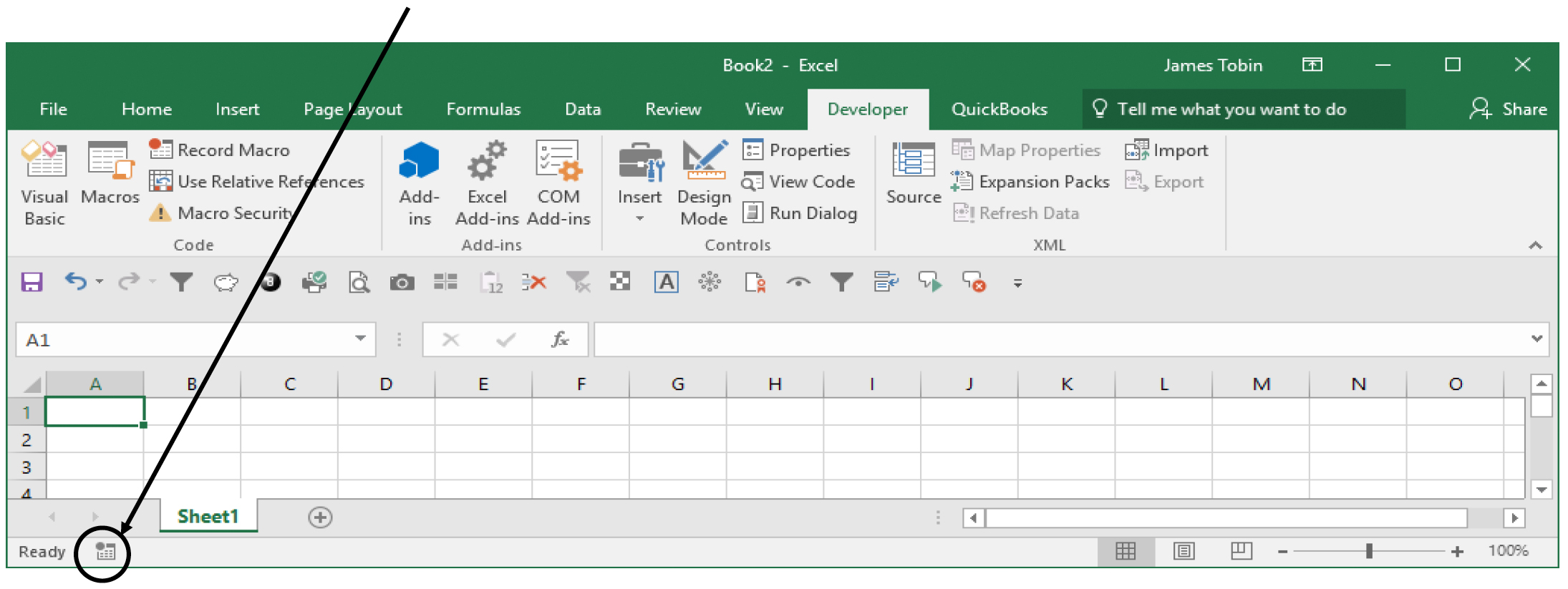Click Map Properties

pos(1026,150)
